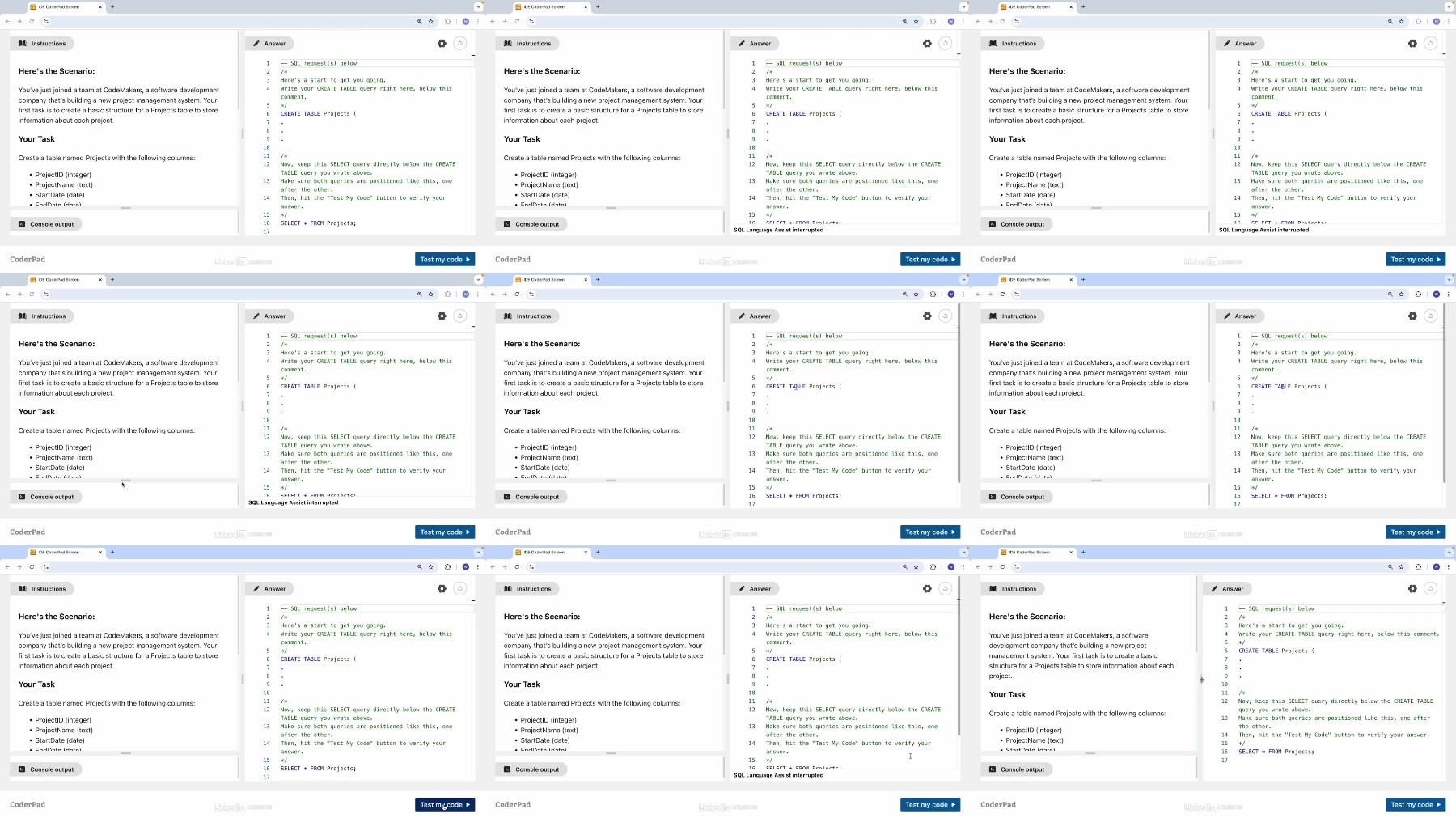Click Test my code in top-center frame
Viewport: 1456px width, 818px height.
[x=930, y=260]
